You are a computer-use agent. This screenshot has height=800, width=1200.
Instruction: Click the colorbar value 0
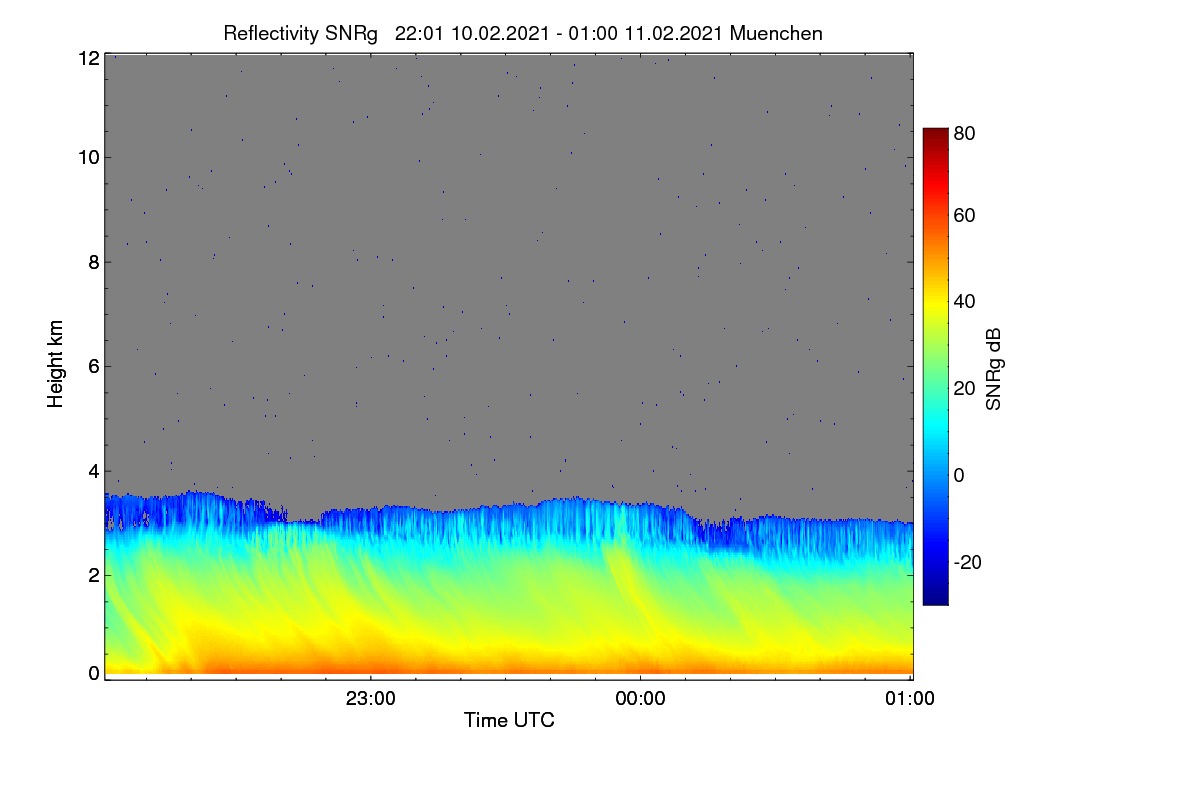[960, 475]
